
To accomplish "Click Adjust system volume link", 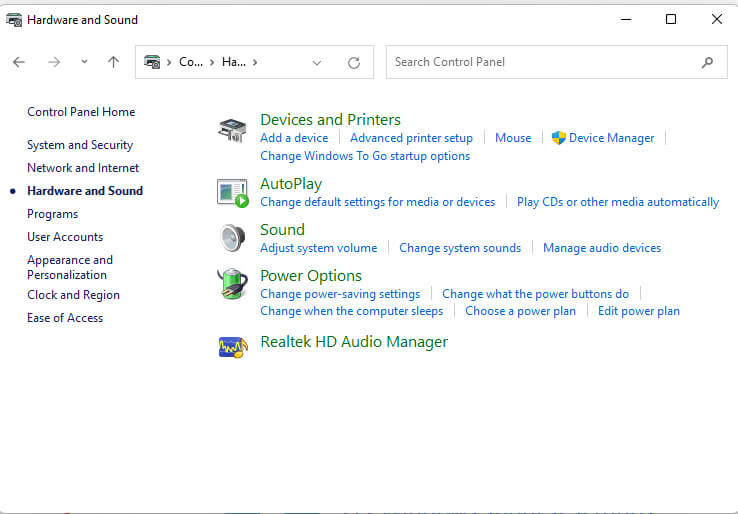I will 318,248.
